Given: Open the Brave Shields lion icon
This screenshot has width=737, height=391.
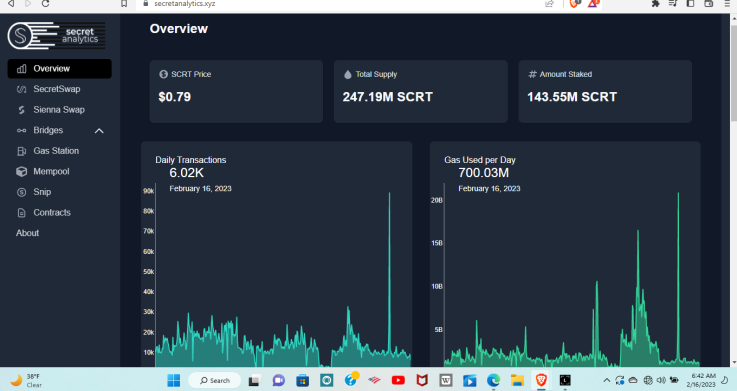Looking at the screenshot, I should point(574,4).
